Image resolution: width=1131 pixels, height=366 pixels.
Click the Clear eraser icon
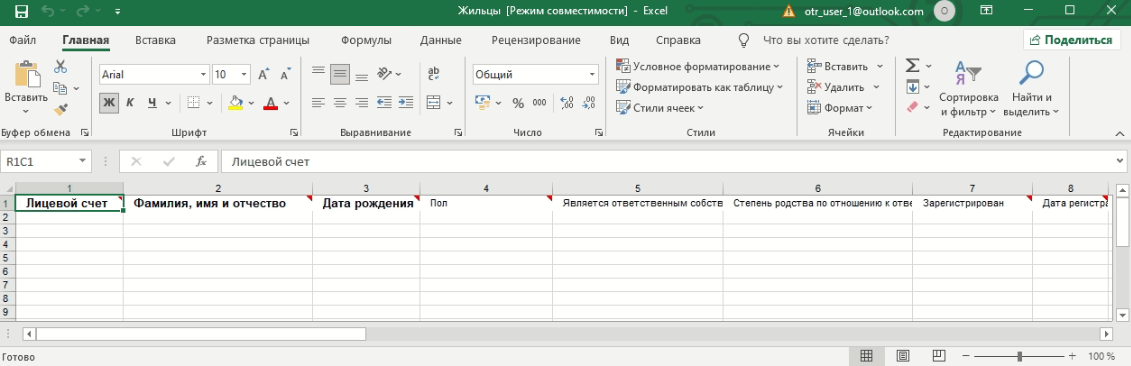coord(912,108)
